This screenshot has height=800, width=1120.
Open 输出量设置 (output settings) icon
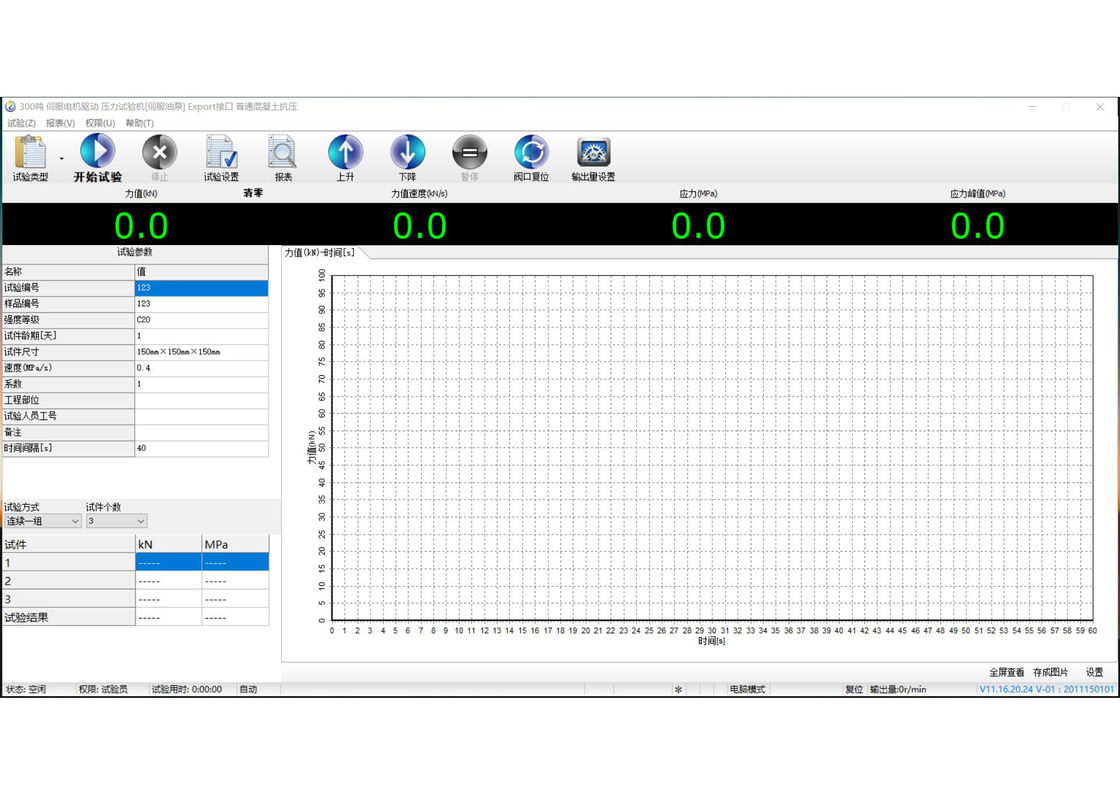point(593,153)
